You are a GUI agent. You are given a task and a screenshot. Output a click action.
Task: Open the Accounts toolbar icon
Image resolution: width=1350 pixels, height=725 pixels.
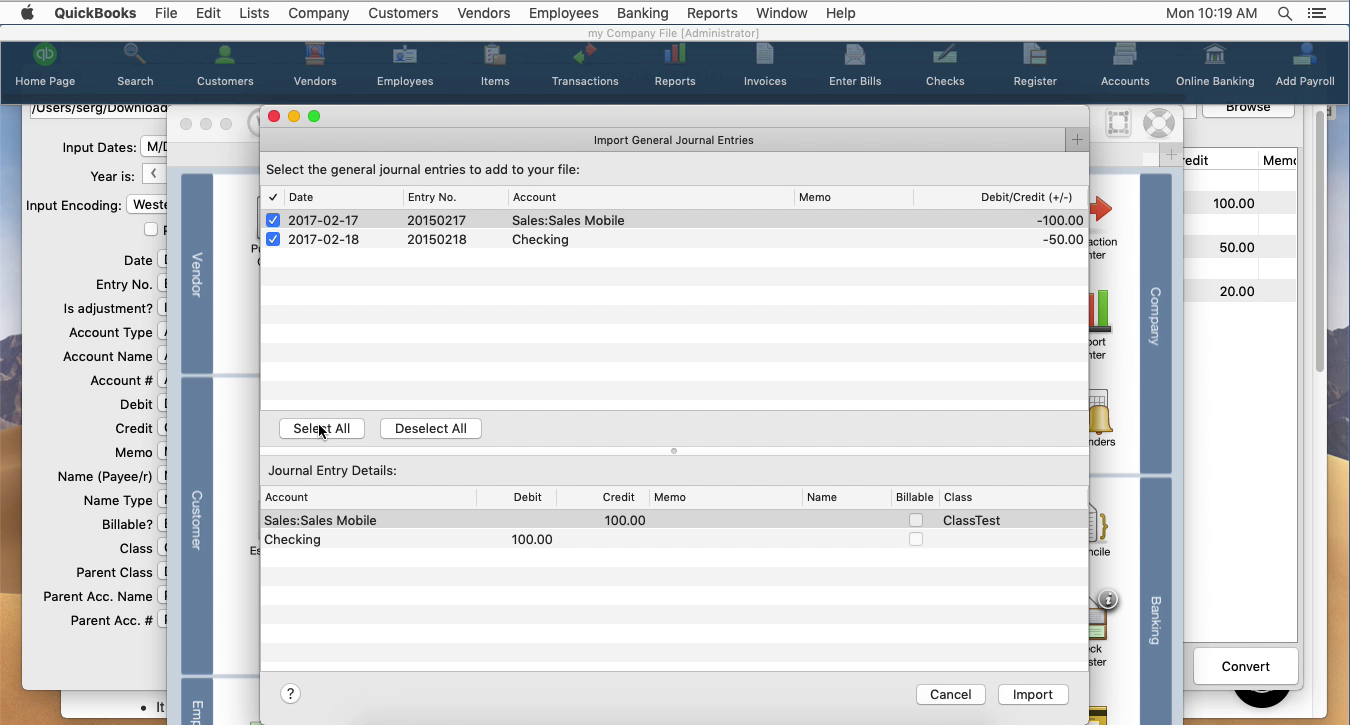point(1125,66)
